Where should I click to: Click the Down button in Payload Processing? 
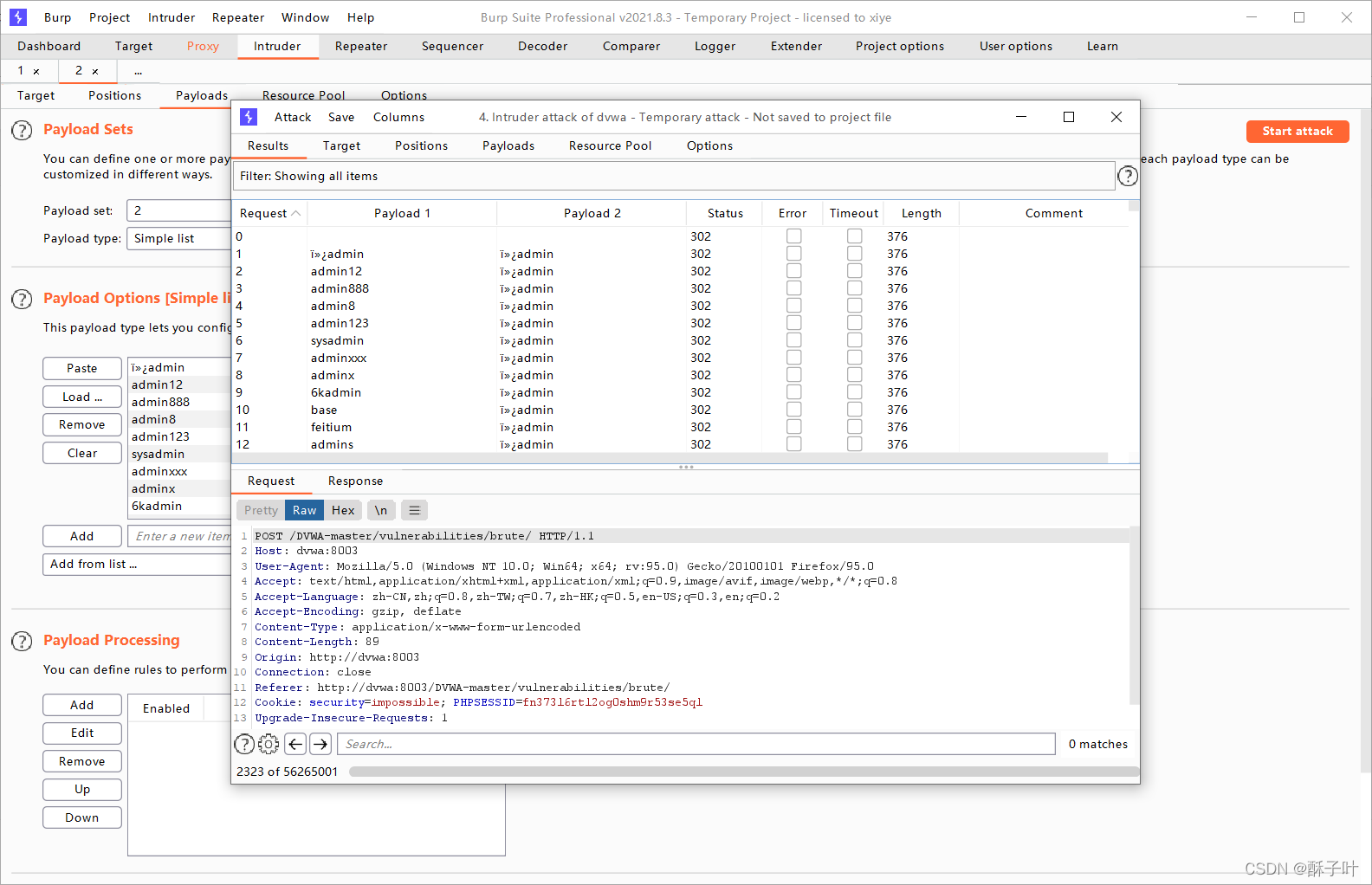(82, 817)
